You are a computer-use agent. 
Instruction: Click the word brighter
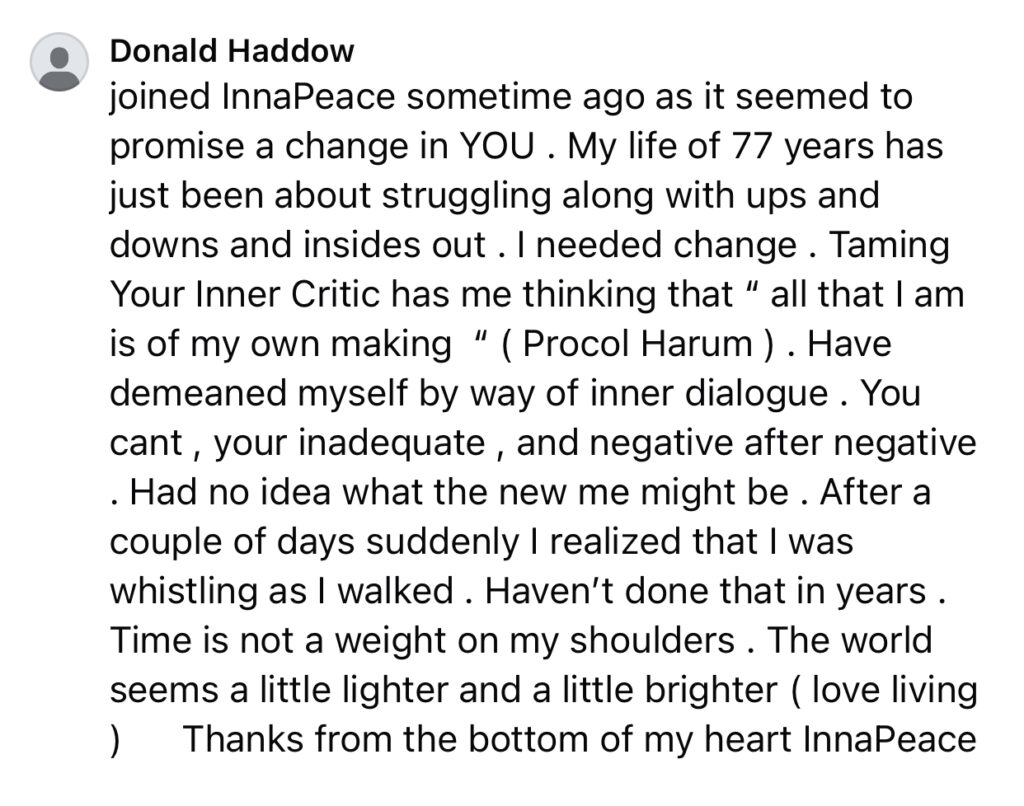(711, 690)
